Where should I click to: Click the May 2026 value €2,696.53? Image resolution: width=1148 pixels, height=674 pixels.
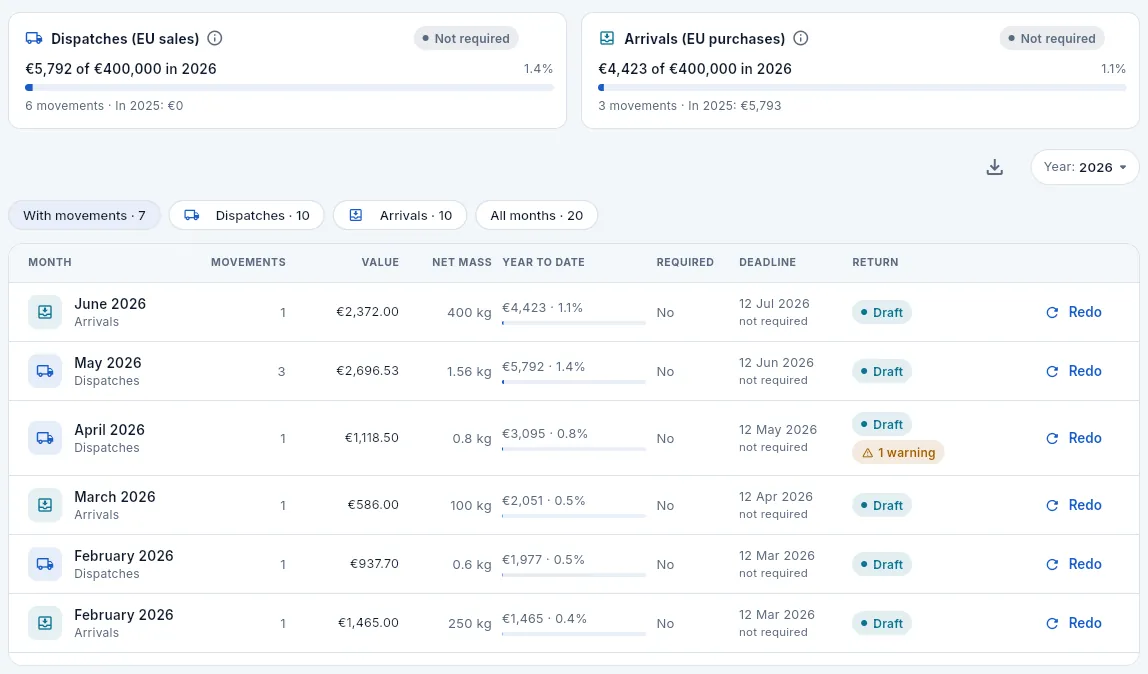pos(368,371)
